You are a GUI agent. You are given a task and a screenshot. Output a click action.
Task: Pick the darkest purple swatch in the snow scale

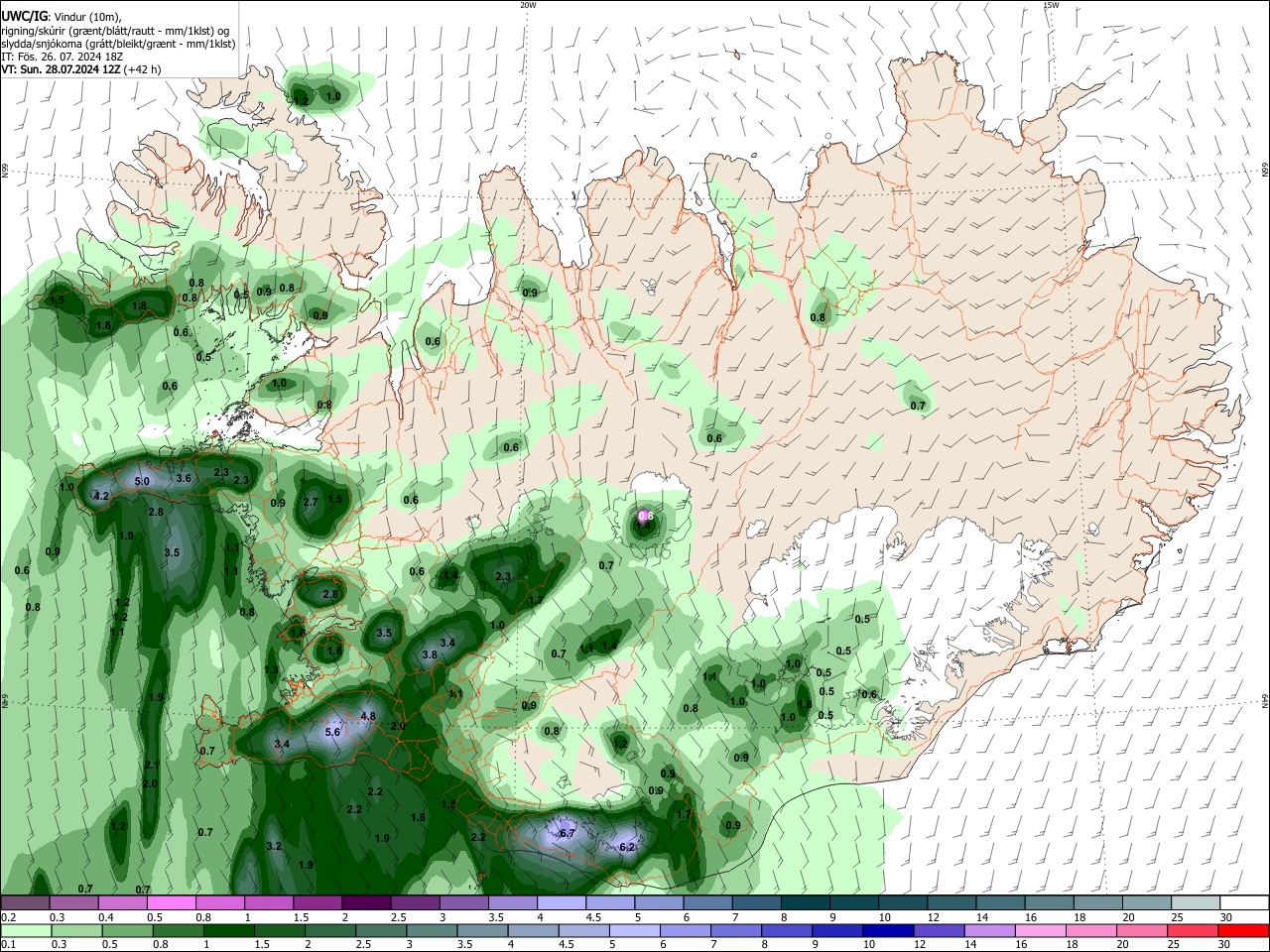click(365, 902)
